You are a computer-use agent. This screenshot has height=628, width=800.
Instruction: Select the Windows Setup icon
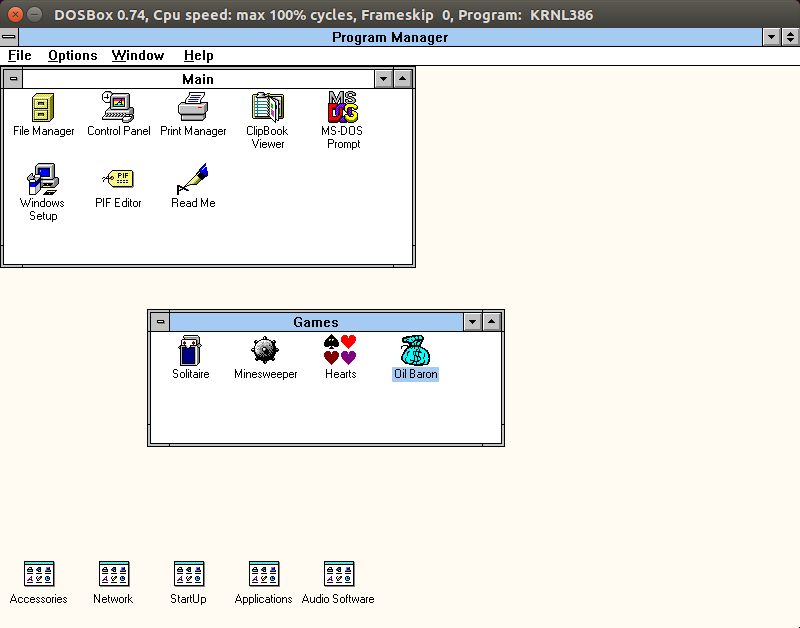pos(43,179)
